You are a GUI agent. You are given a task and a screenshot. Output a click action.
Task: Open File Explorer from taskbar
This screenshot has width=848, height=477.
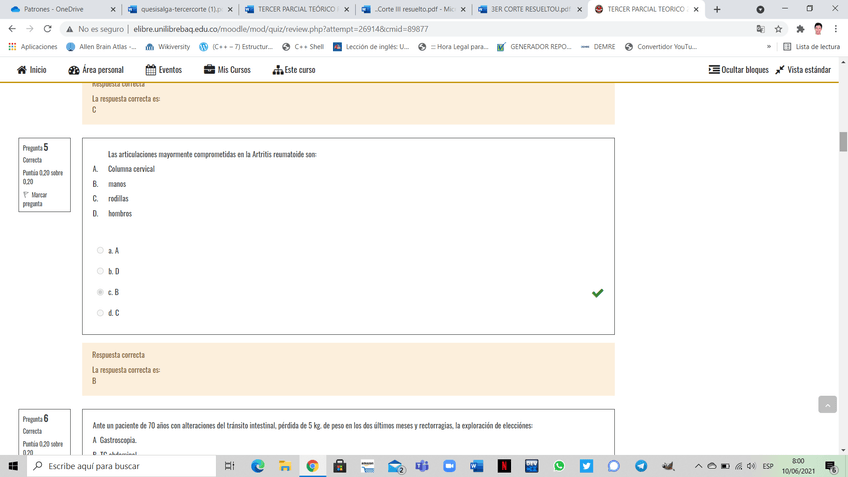point(285,466)
